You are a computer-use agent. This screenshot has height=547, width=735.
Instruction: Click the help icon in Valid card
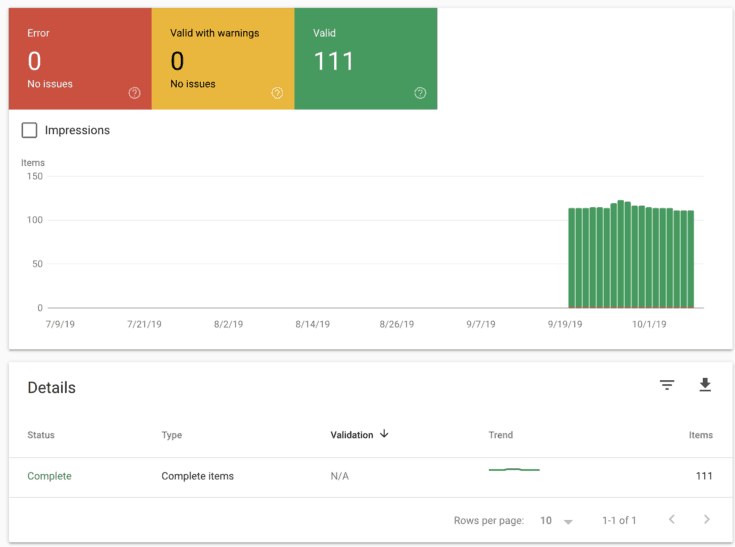[x=420, y=93]
